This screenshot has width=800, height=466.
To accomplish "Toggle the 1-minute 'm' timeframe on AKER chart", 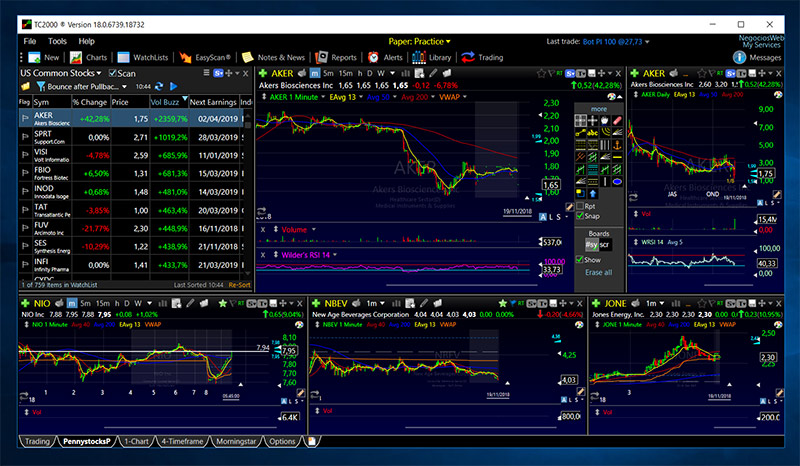I will point(315,73).
